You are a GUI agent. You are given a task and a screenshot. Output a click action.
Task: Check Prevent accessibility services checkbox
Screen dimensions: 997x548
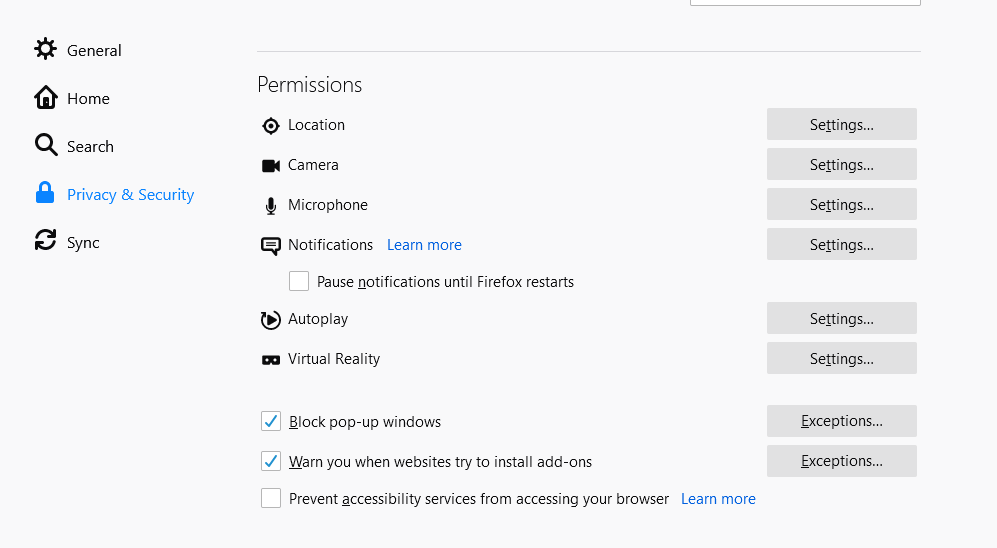click(x=271, y=498)
